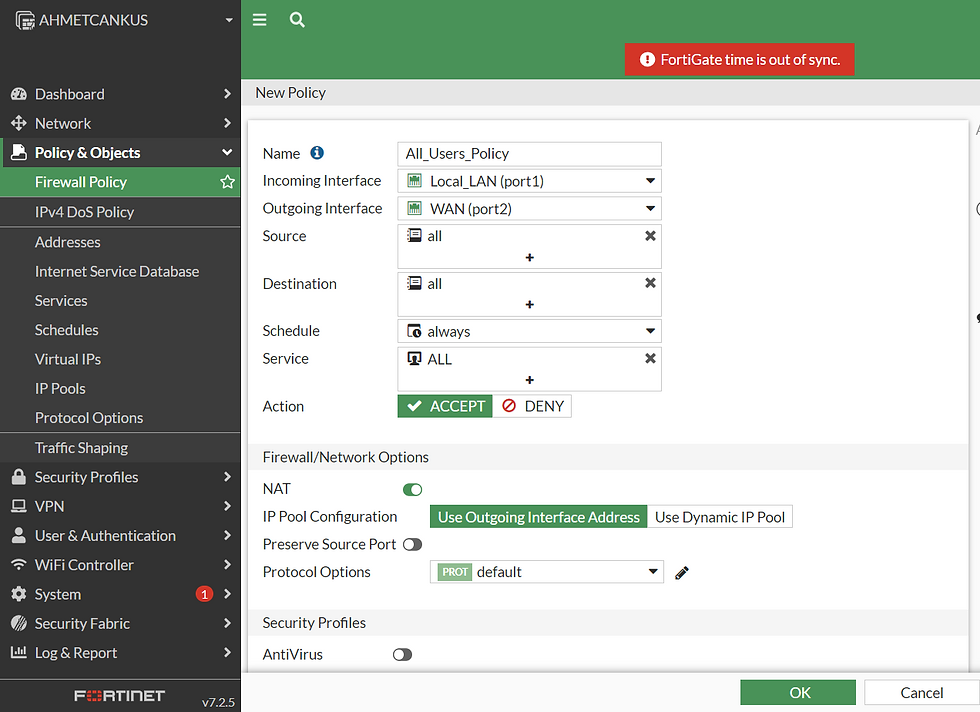Viewport: 980px width, 712px height.
Task: Select Use Dynamic IP Pool
Action: click(x=719, y=517)
